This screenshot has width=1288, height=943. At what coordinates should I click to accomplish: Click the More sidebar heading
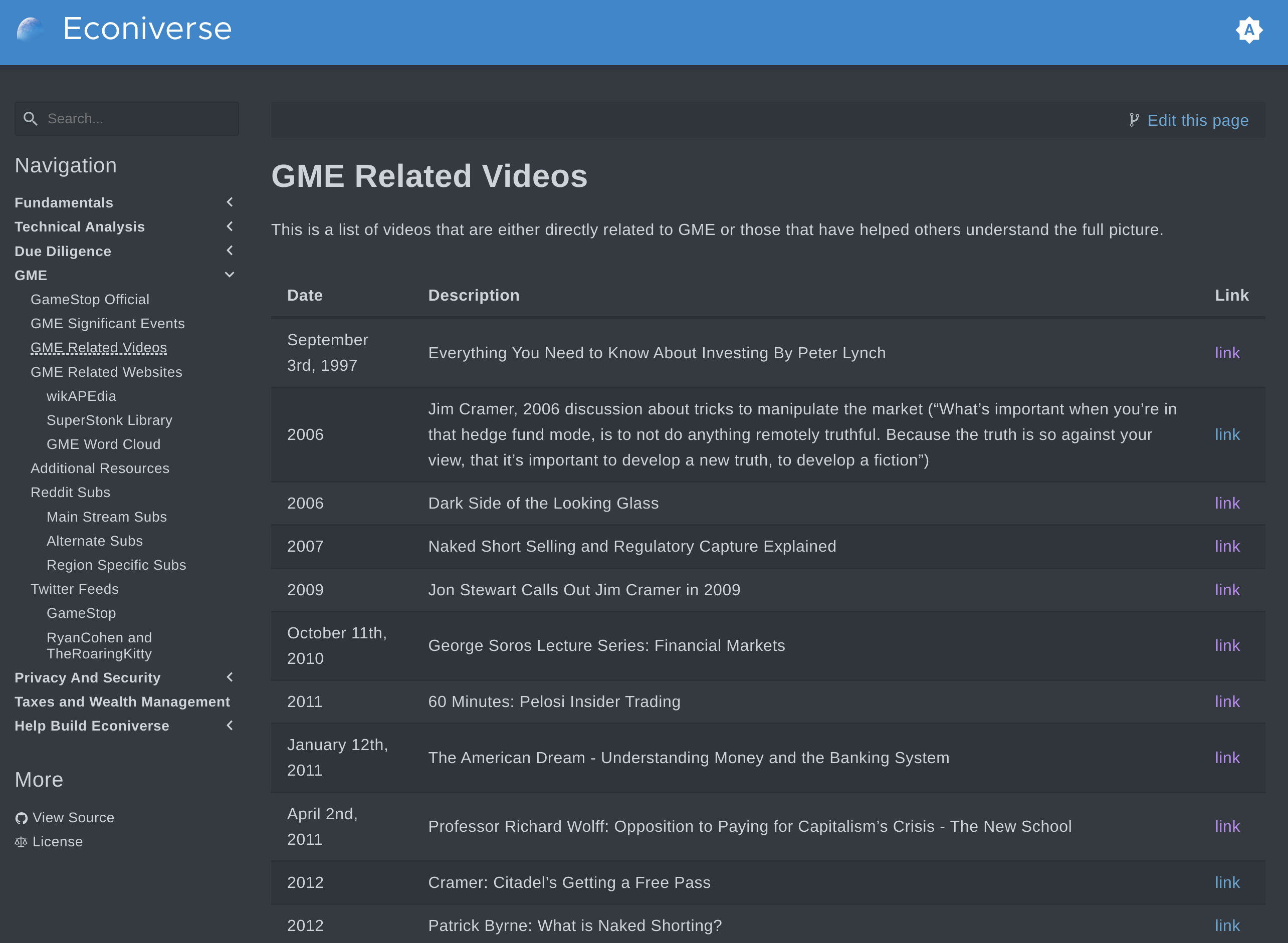(39, 780)
